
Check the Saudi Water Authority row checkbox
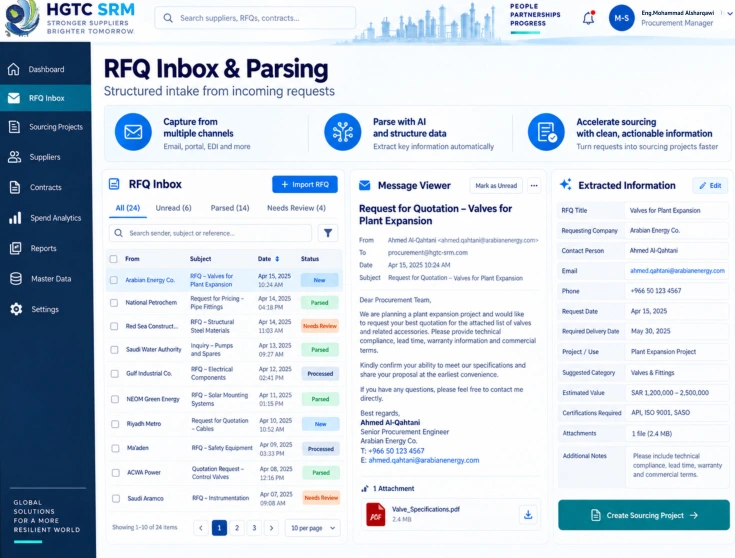tap(114, 350)
